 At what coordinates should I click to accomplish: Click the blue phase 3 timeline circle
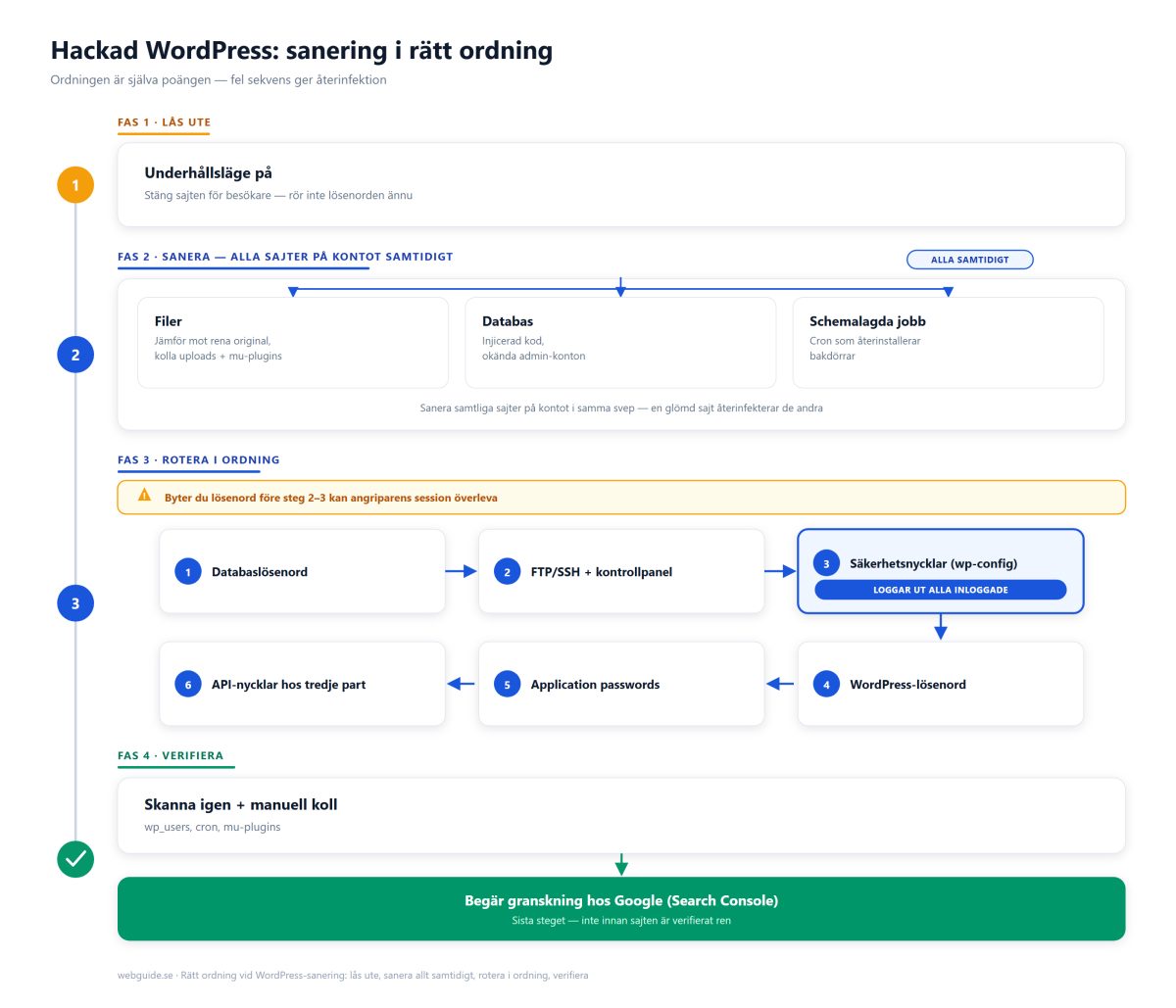point(75,603)
